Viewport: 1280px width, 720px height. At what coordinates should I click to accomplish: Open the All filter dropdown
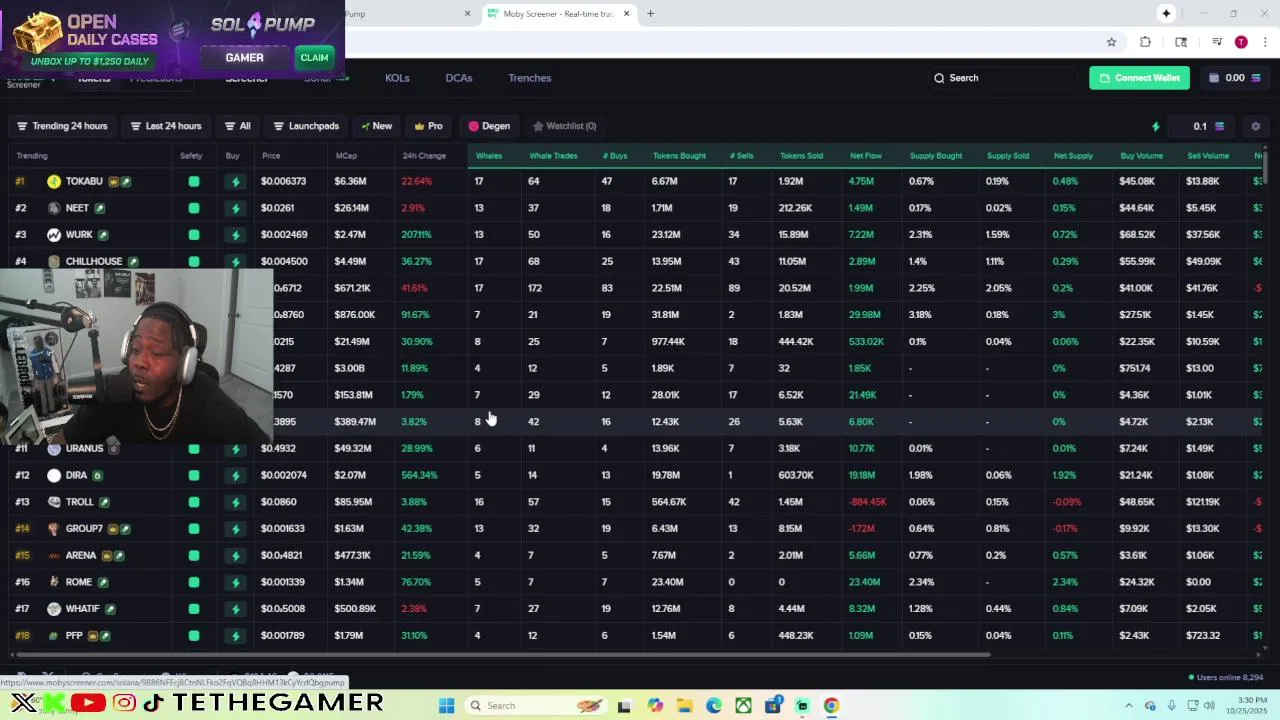click(x=238, y=126)
